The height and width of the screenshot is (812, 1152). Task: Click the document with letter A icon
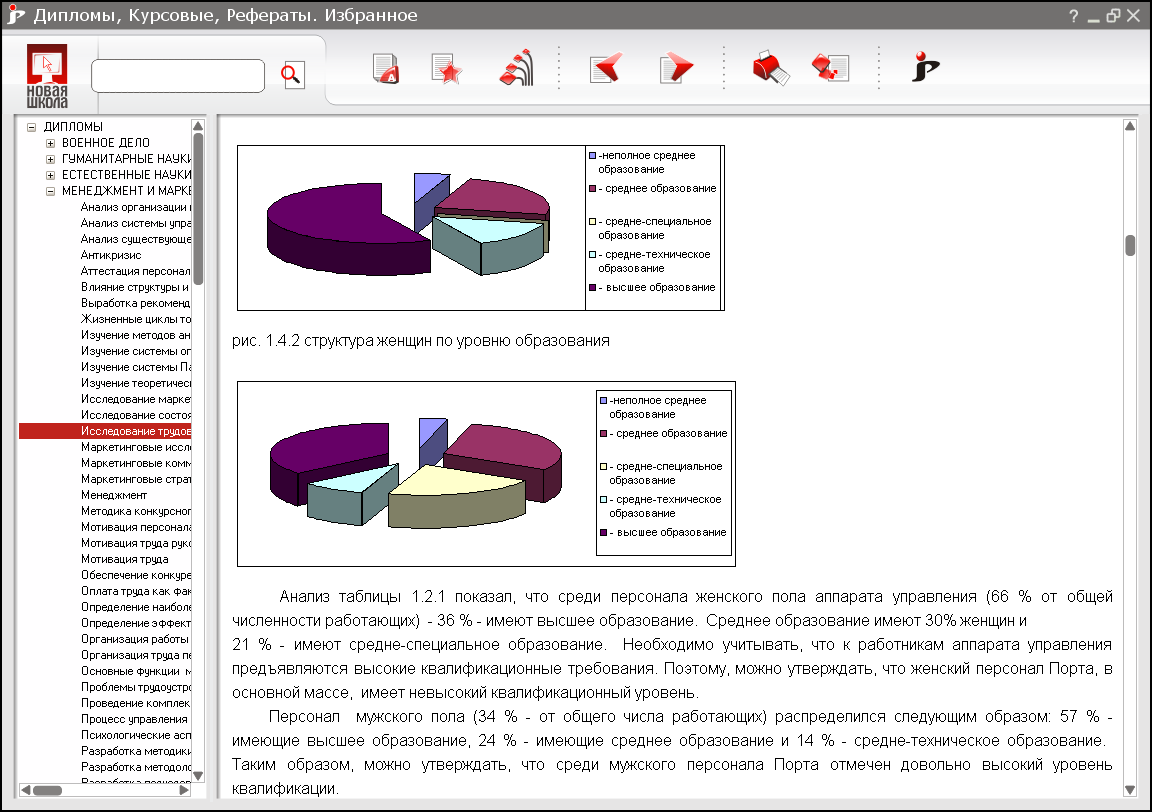pyautogui.click(x=386, y=68)
